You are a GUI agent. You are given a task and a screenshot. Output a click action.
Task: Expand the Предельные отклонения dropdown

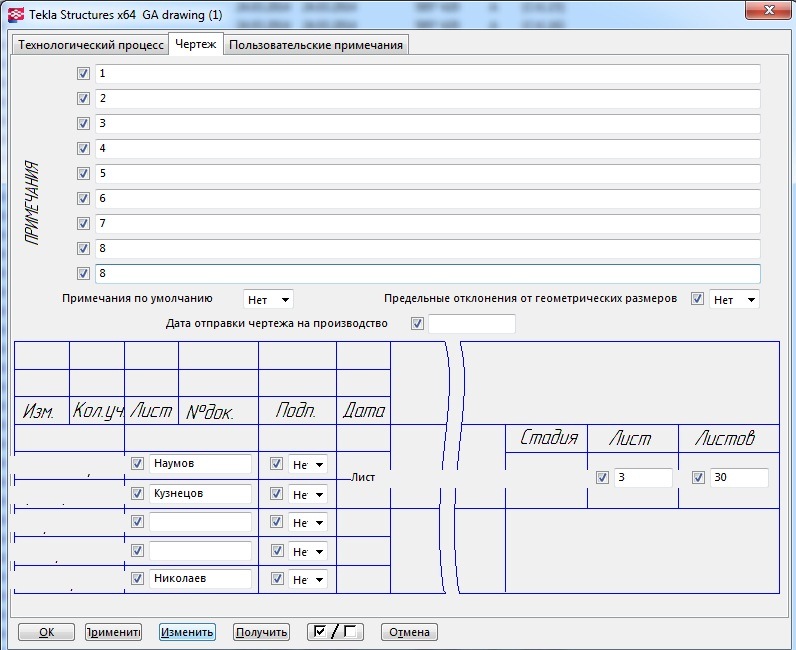click(733, 299)
